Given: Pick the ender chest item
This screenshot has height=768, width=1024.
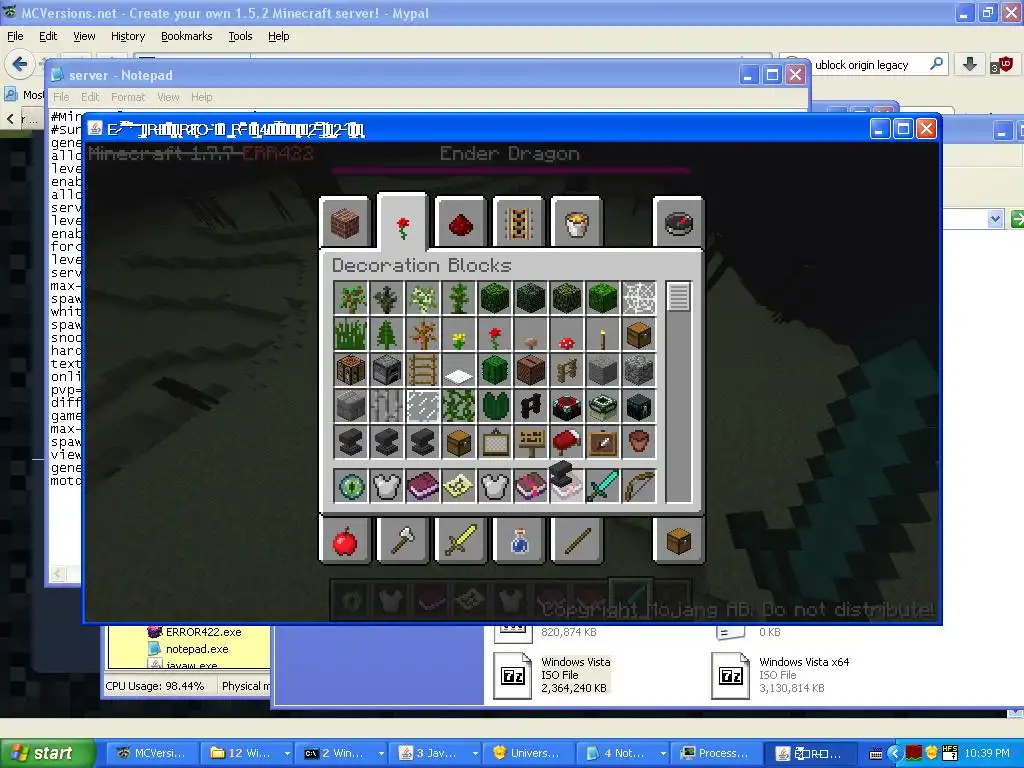Looking at the screenshot, I should click(x=639, y=406).
